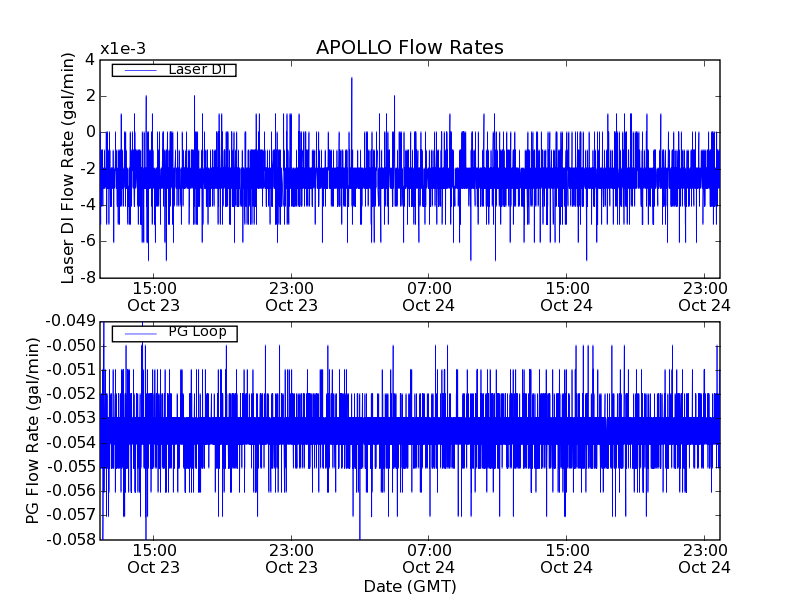Click y-tick "-8" on Laser DI plot
The image size is (800, 600).
[87, 278]
